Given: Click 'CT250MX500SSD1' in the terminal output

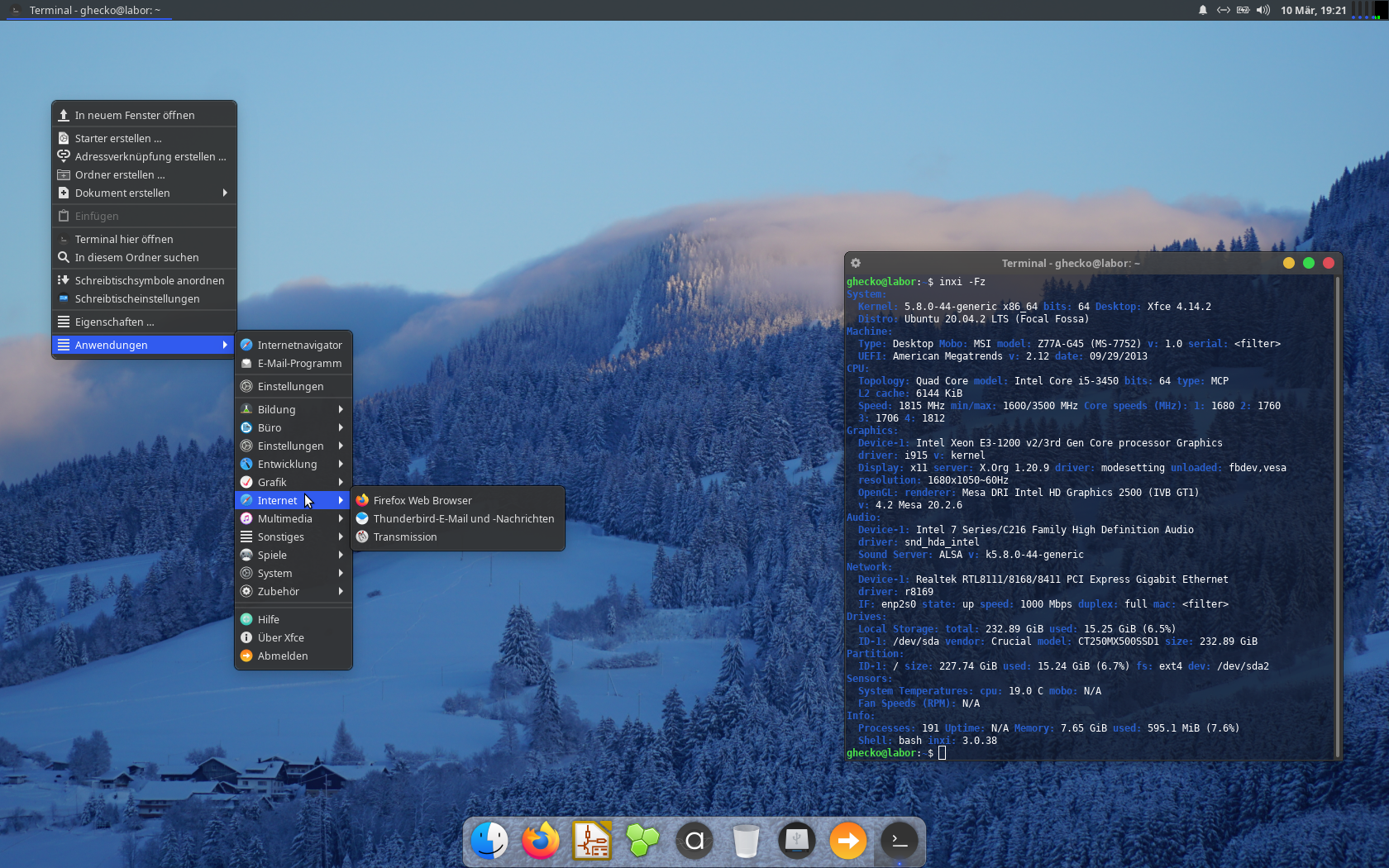Looking at the screenshot, I should [x=1119, y=641].
